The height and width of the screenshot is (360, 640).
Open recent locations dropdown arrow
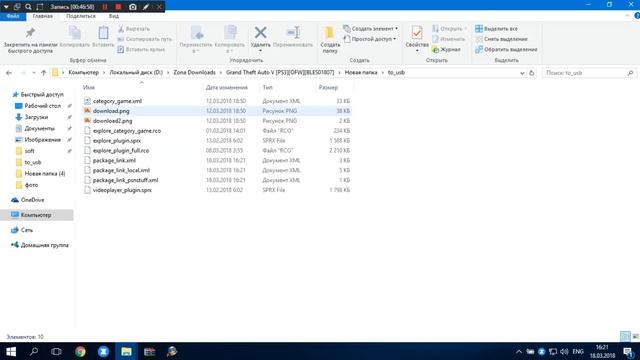[x=33, y=73]
